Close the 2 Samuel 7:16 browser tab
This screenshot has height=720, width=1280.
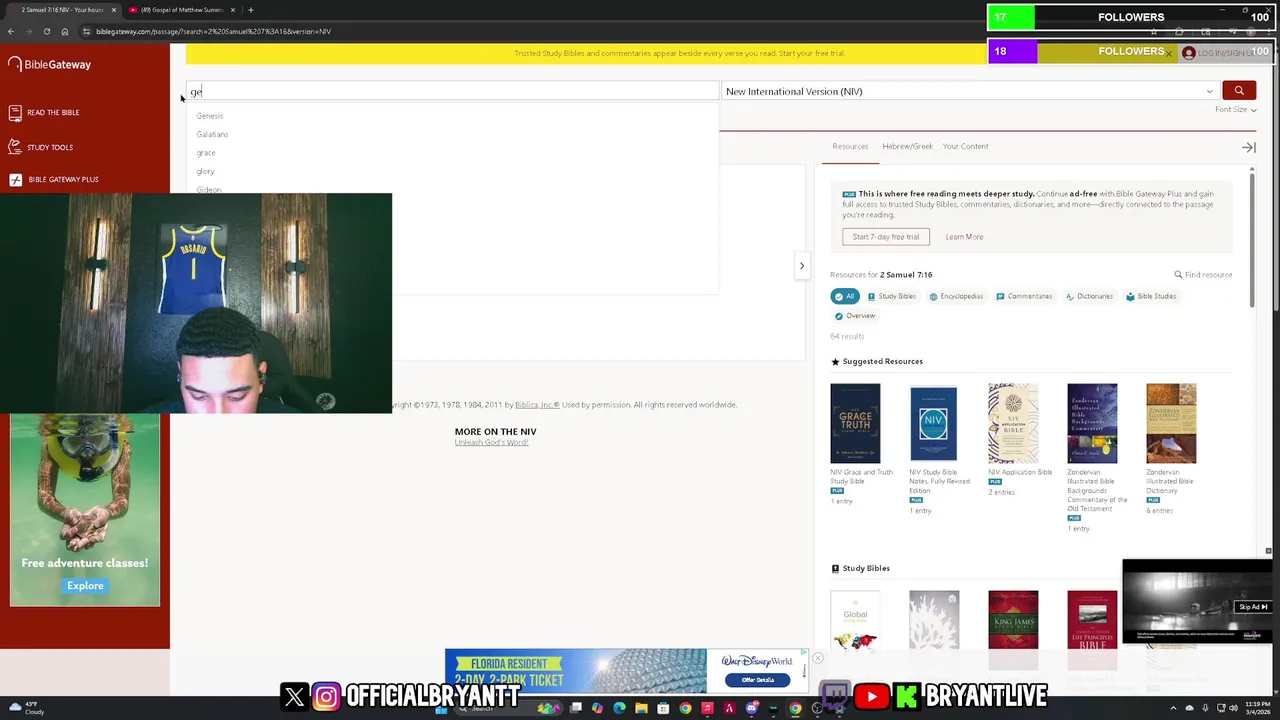113,10
